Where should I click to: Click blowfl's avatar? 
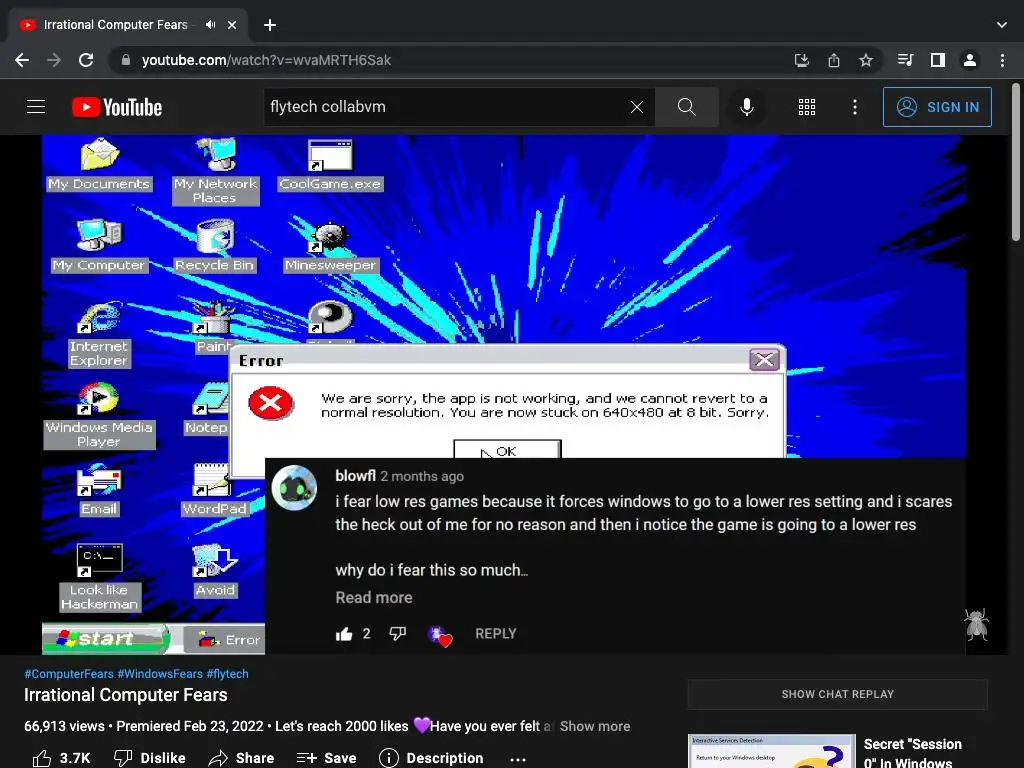point(294,488)
